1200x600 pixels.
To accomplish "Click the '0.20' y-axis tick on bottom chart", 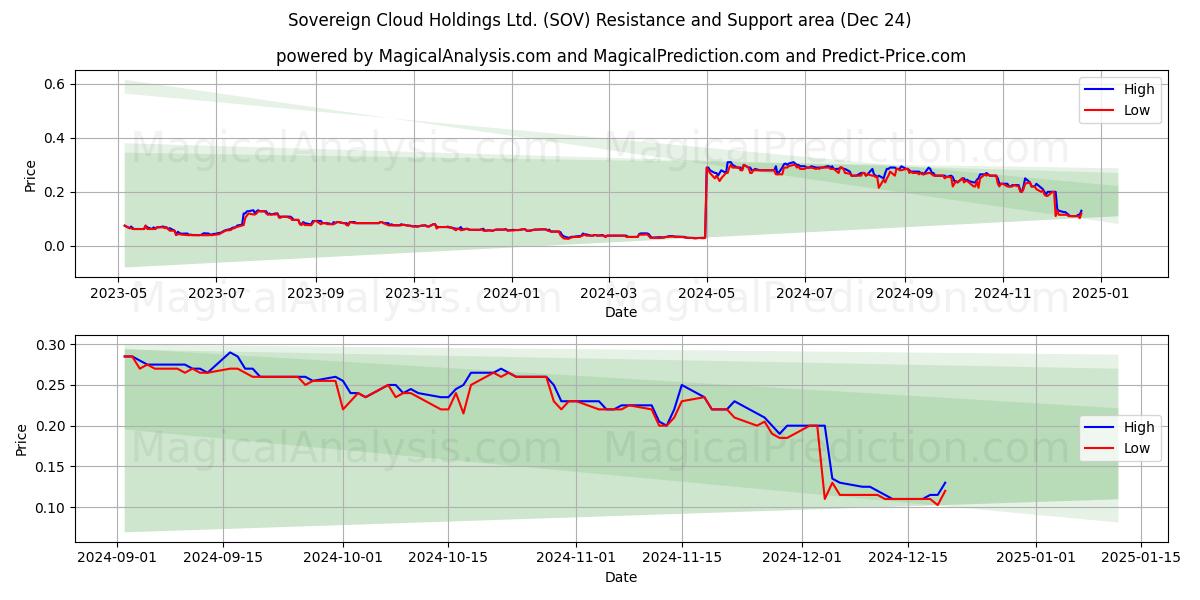I will coord(49,426).
